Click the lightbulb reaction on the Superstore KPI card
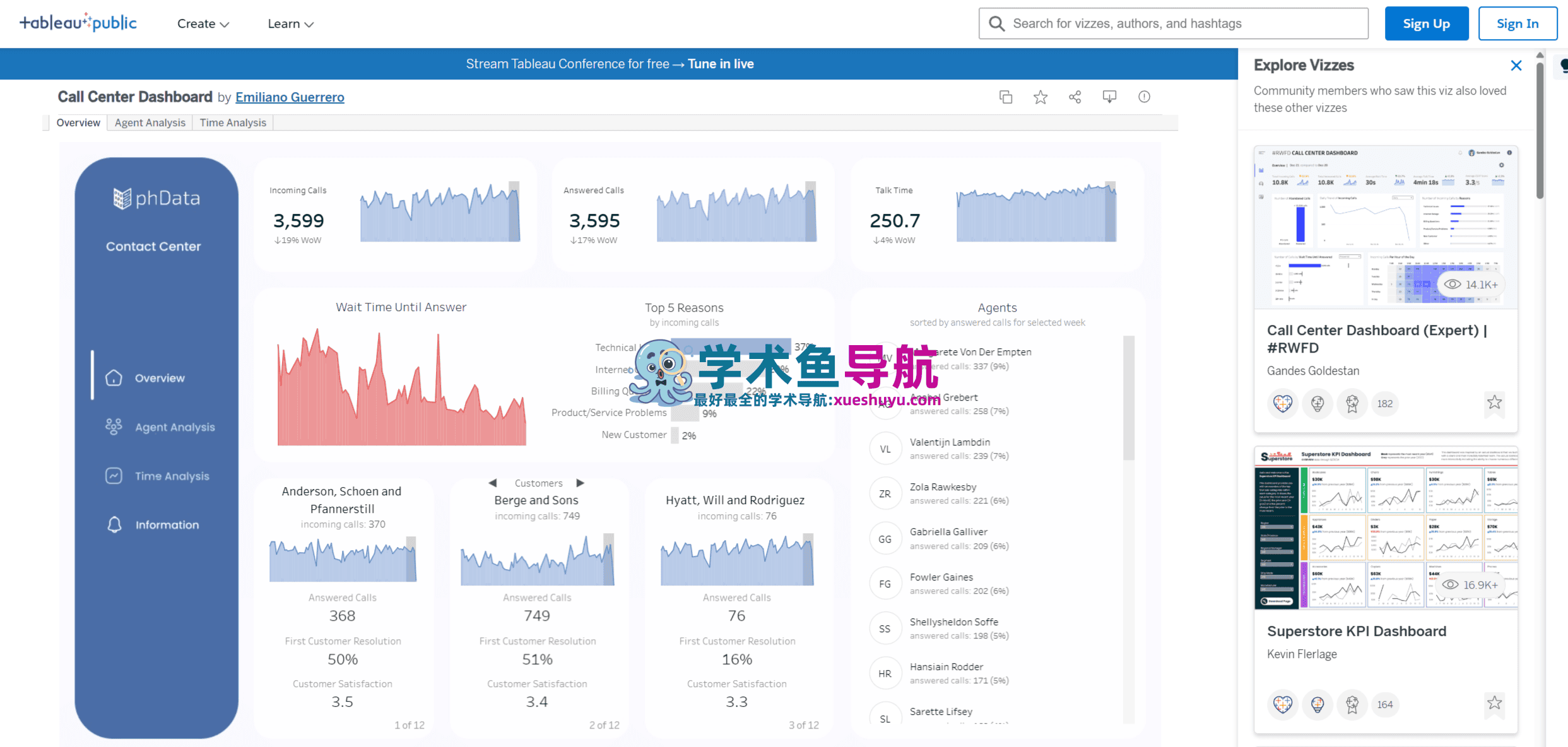The width and height of the screenshot is (1568, 747). [x=1317, y=704]
